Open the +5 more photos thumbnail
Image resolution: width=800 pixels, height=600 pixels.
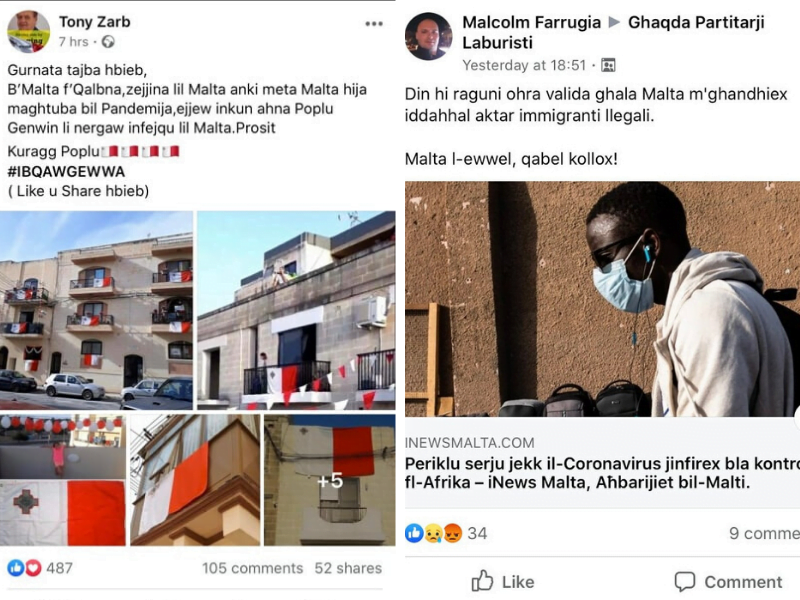330,480
